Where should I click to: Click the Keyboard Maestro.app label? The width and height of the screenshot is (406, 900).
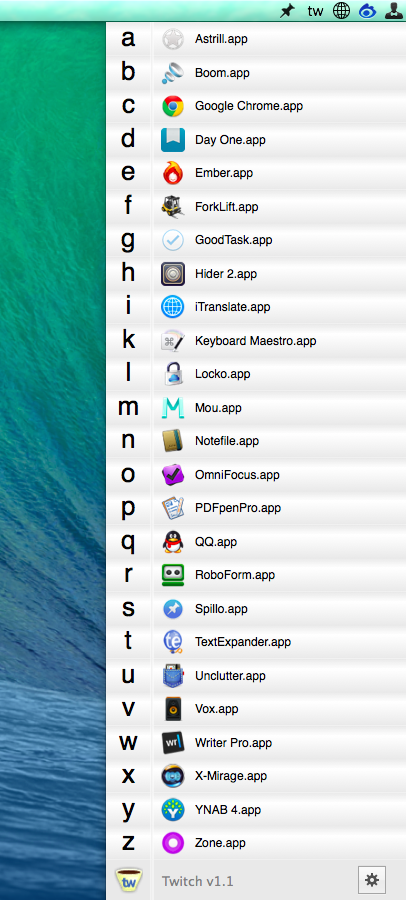256,340
